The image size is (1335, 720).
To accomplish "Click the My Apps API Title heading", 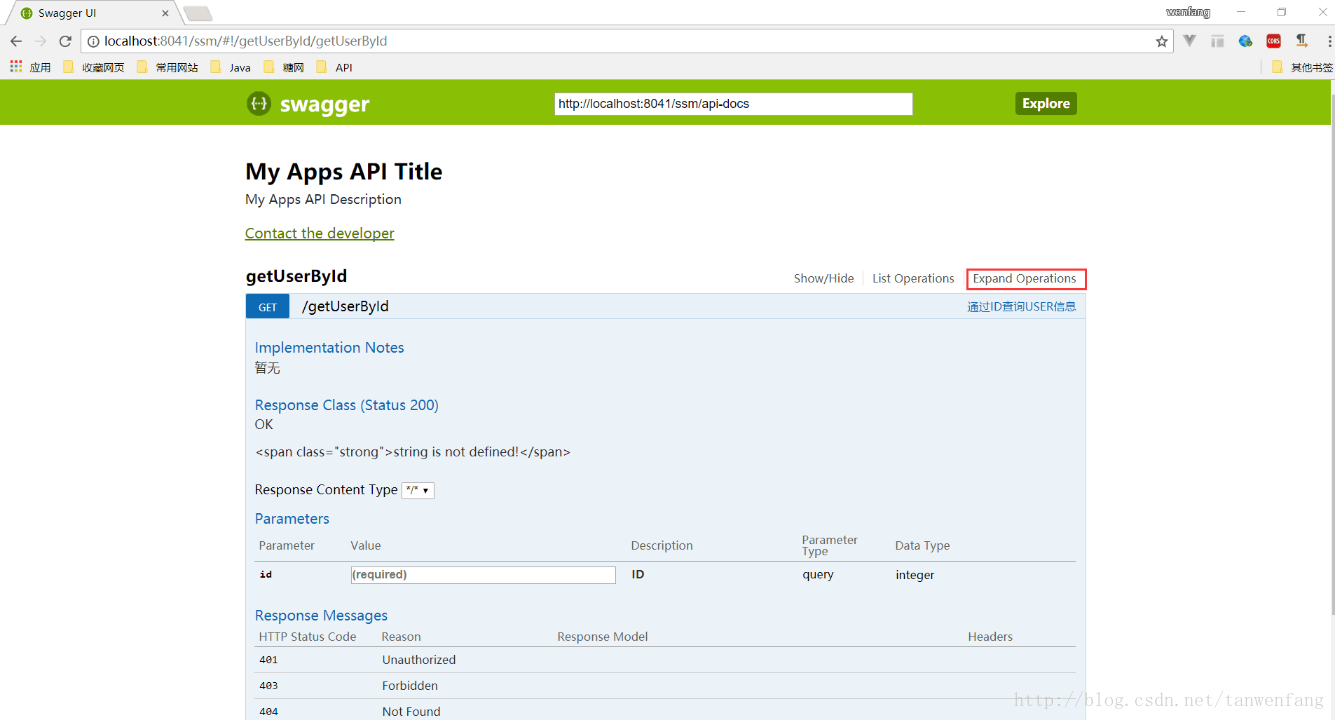I will coord(344,171).
